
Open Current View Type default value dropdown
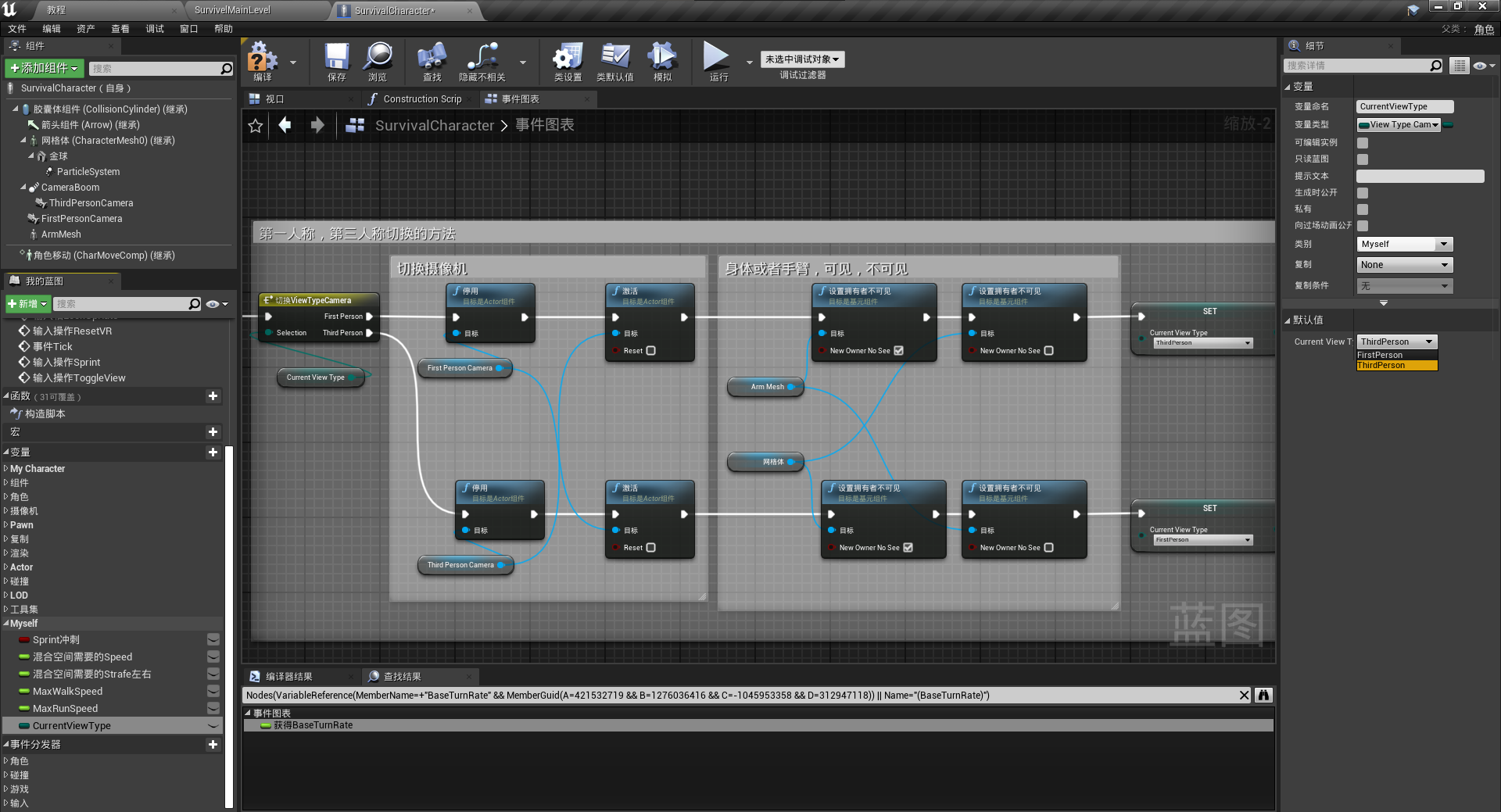[1397, 342]
